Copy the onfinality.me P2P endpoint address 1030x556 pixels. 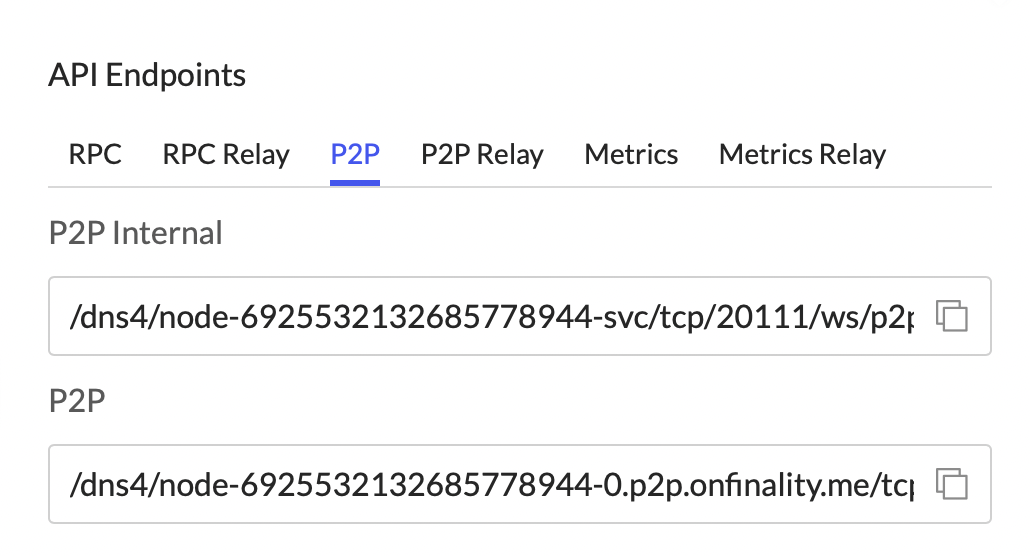pos(952,485)
